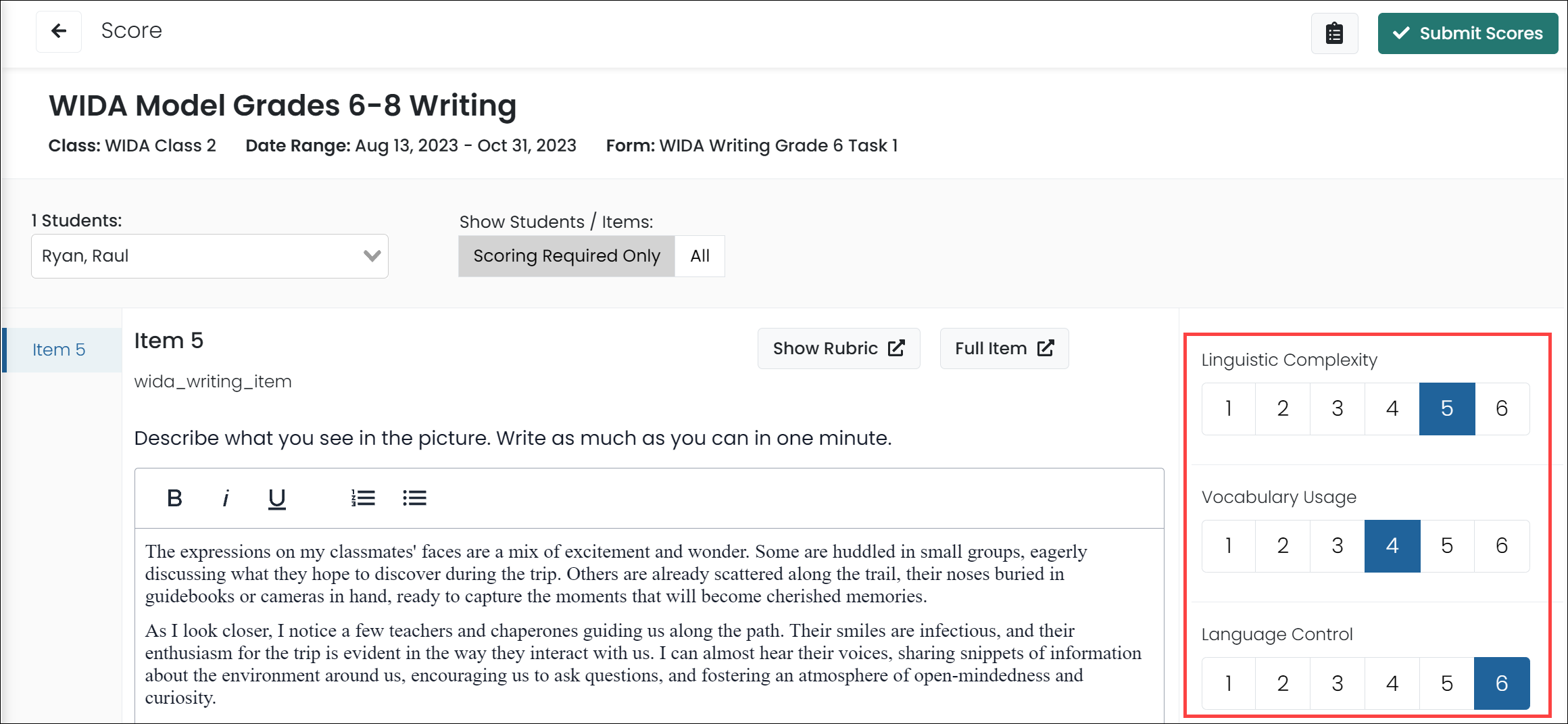
Task: Set Linguistic Complexity score to 4
Action: click(1392, 409)
